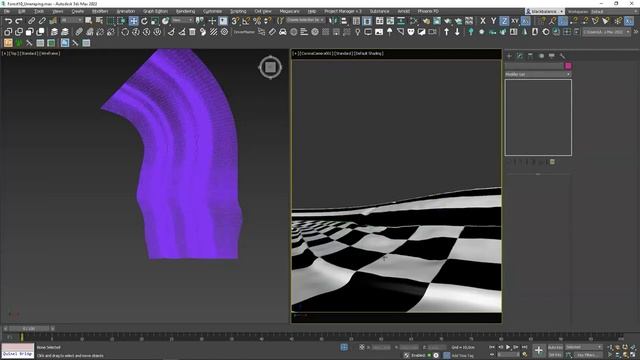The height and width of the screenshot is (360, 640).
Task: Click Add Time Tag
Action: click(x=463, y=356)
